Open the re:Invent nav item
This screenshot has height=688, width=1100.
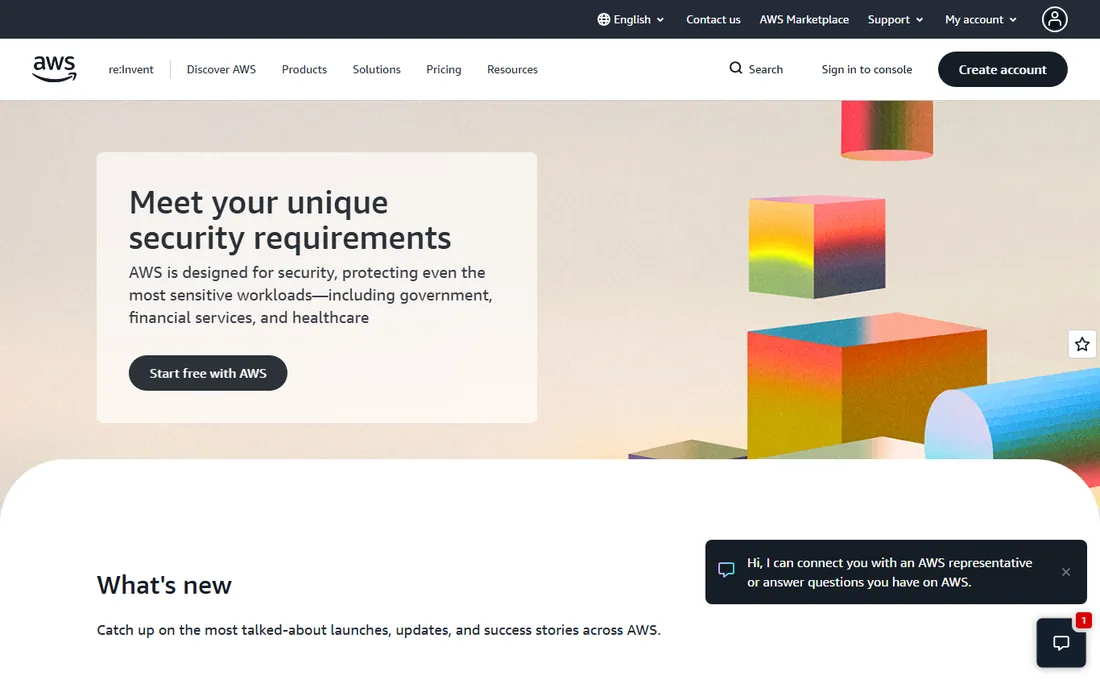point(130,69)
